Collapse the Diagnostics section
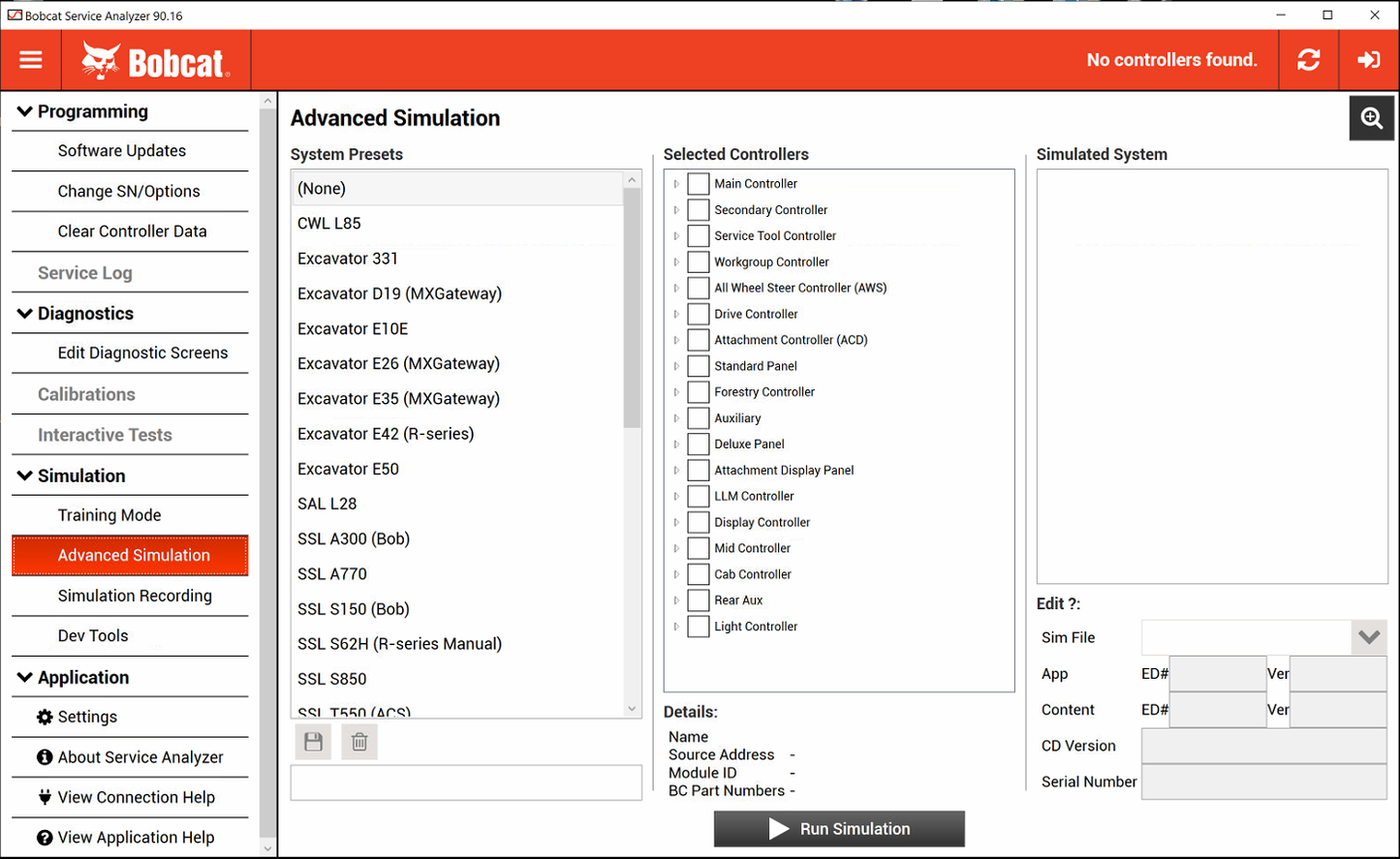The image size is (1400, 859). [x=25, y=313]
